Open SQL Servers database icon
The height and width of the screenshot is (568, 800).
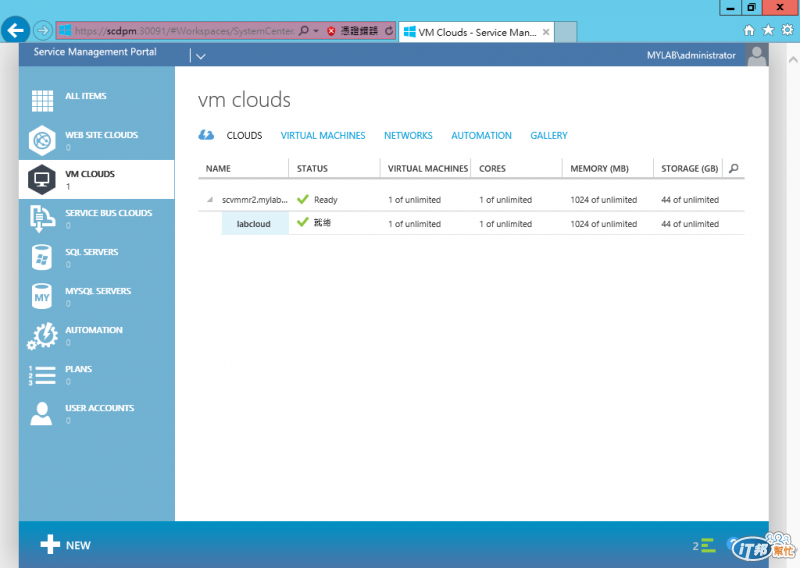42,257
